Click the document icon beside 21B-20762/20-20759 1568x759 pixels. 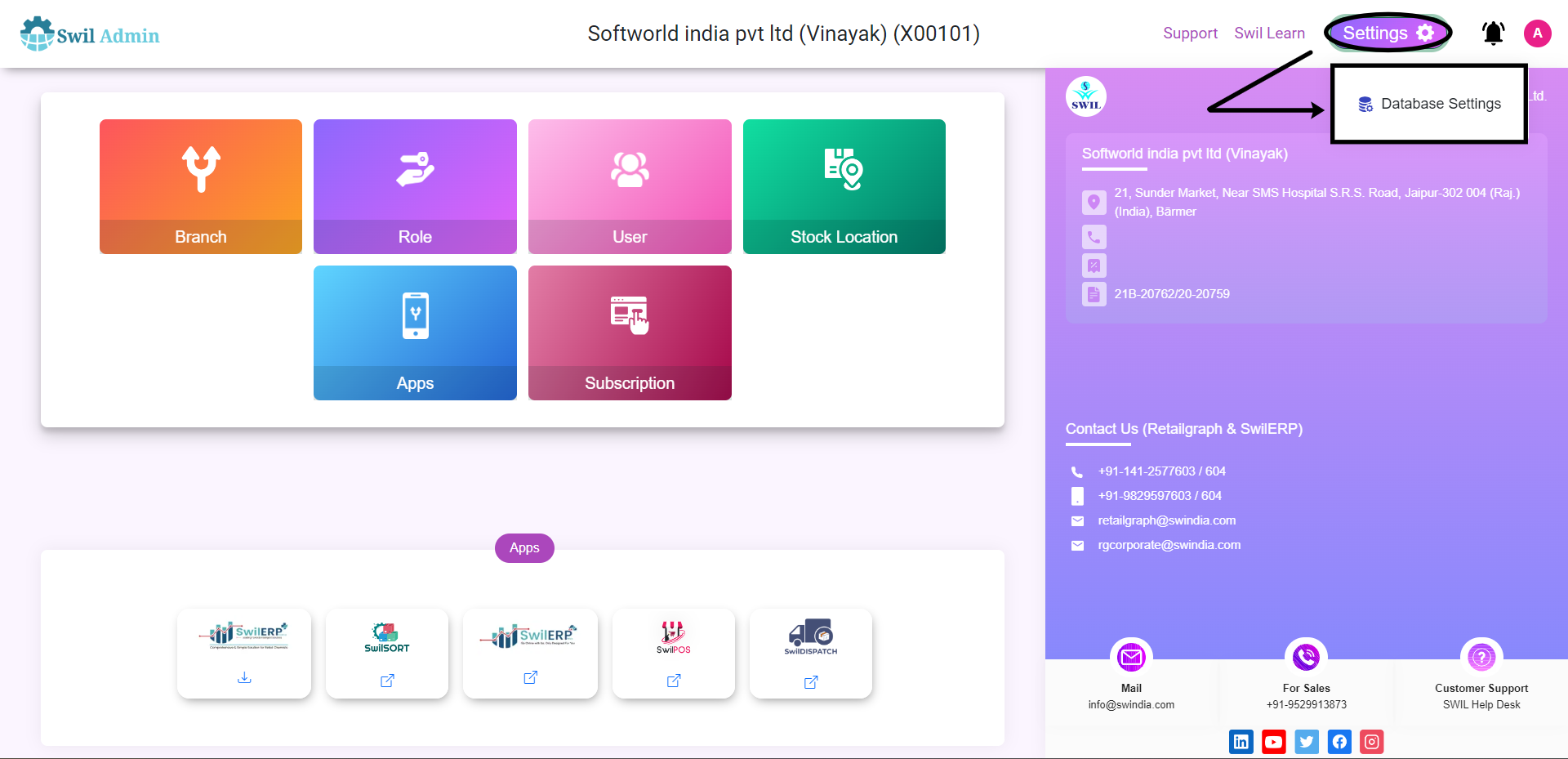[1094, 294]
